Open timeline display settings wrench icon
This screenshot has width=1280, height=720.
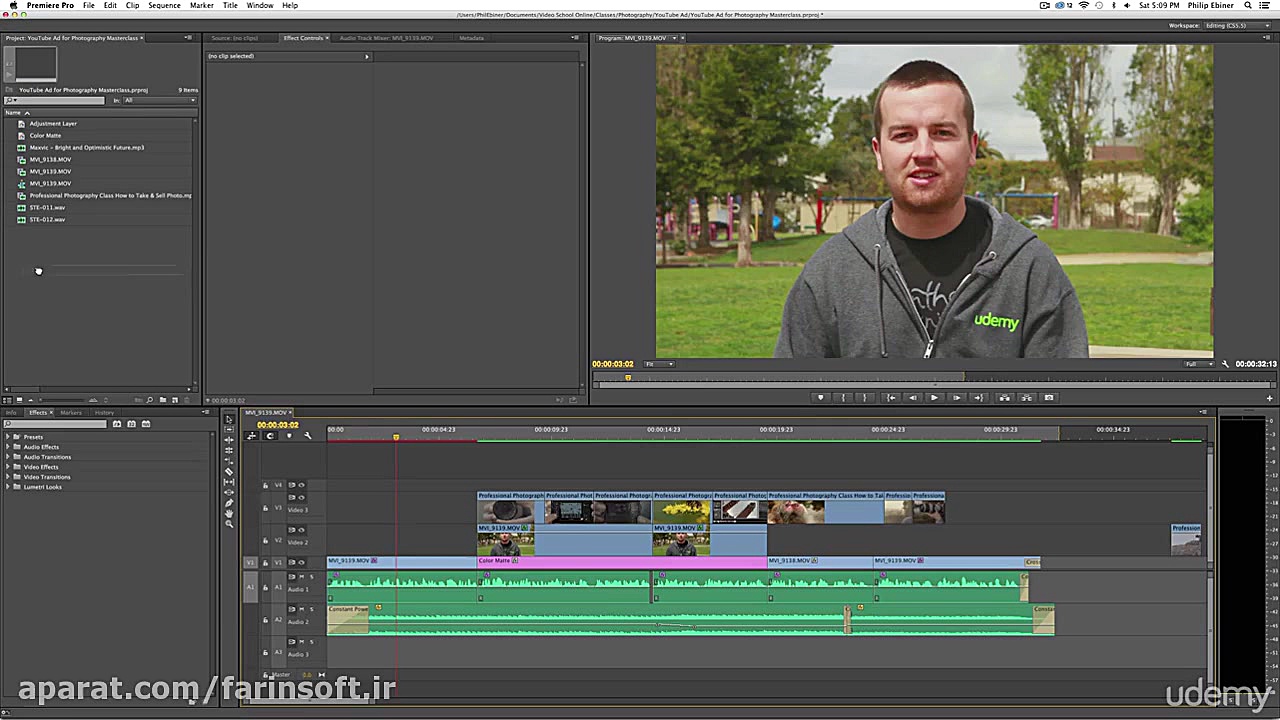click(308, 435)
